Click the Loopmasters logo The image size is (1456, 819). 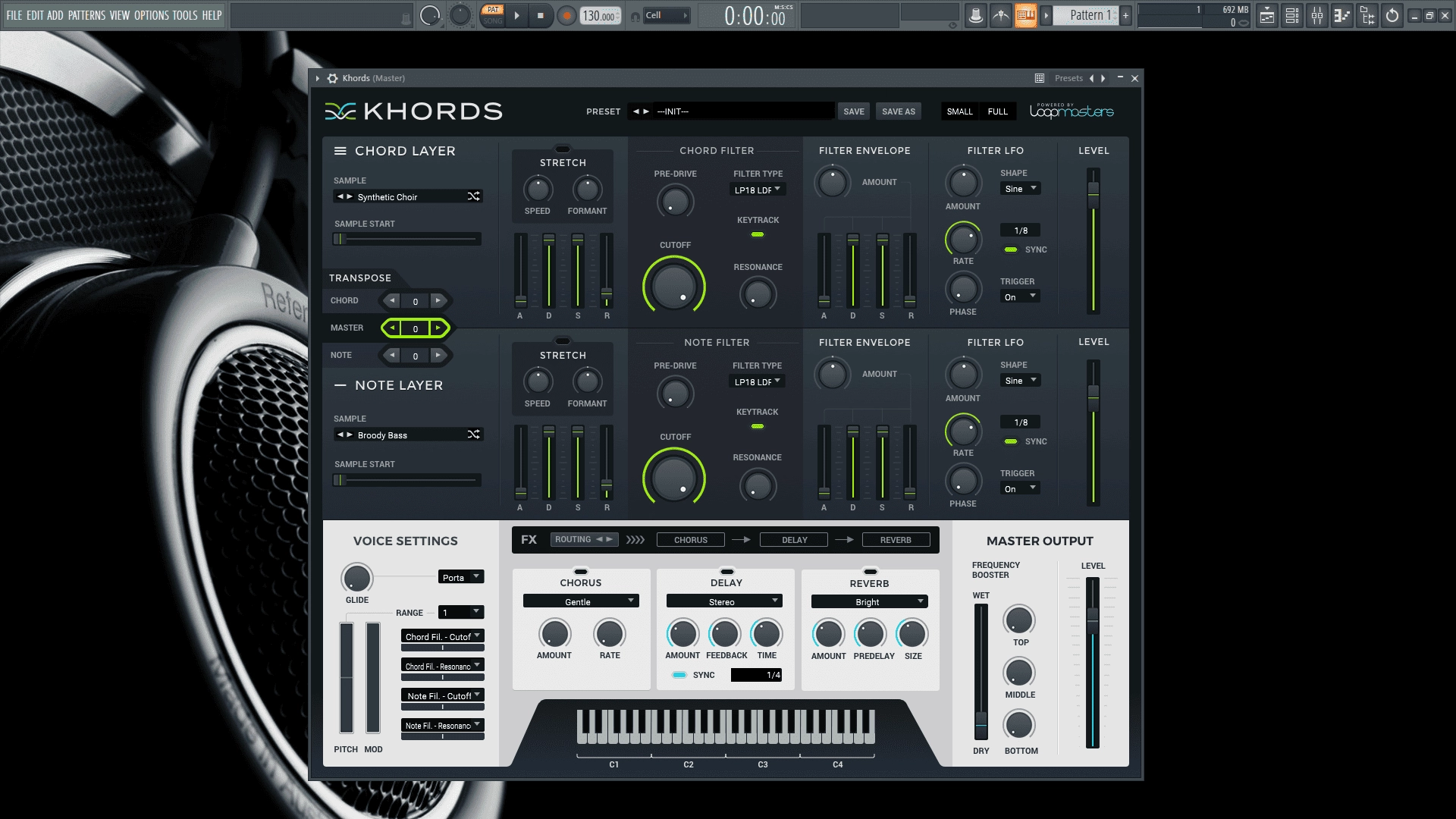(x=1072, y=111)
